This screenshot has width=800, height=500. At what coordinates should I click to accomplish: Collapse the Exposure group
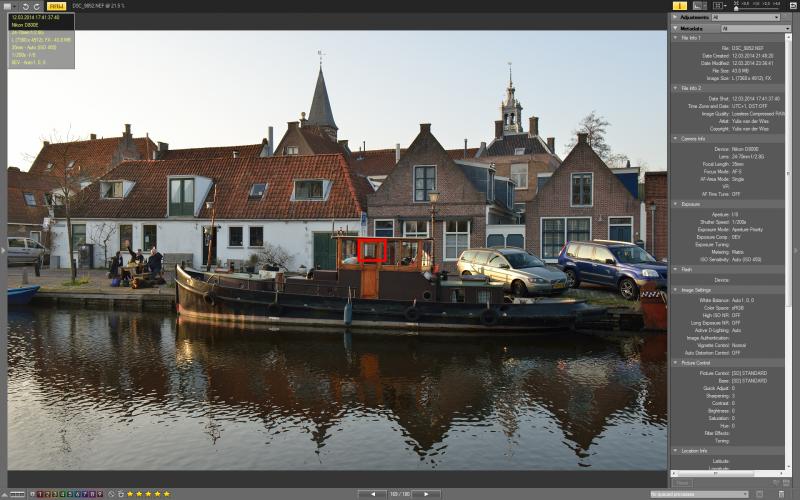[676, 204]
